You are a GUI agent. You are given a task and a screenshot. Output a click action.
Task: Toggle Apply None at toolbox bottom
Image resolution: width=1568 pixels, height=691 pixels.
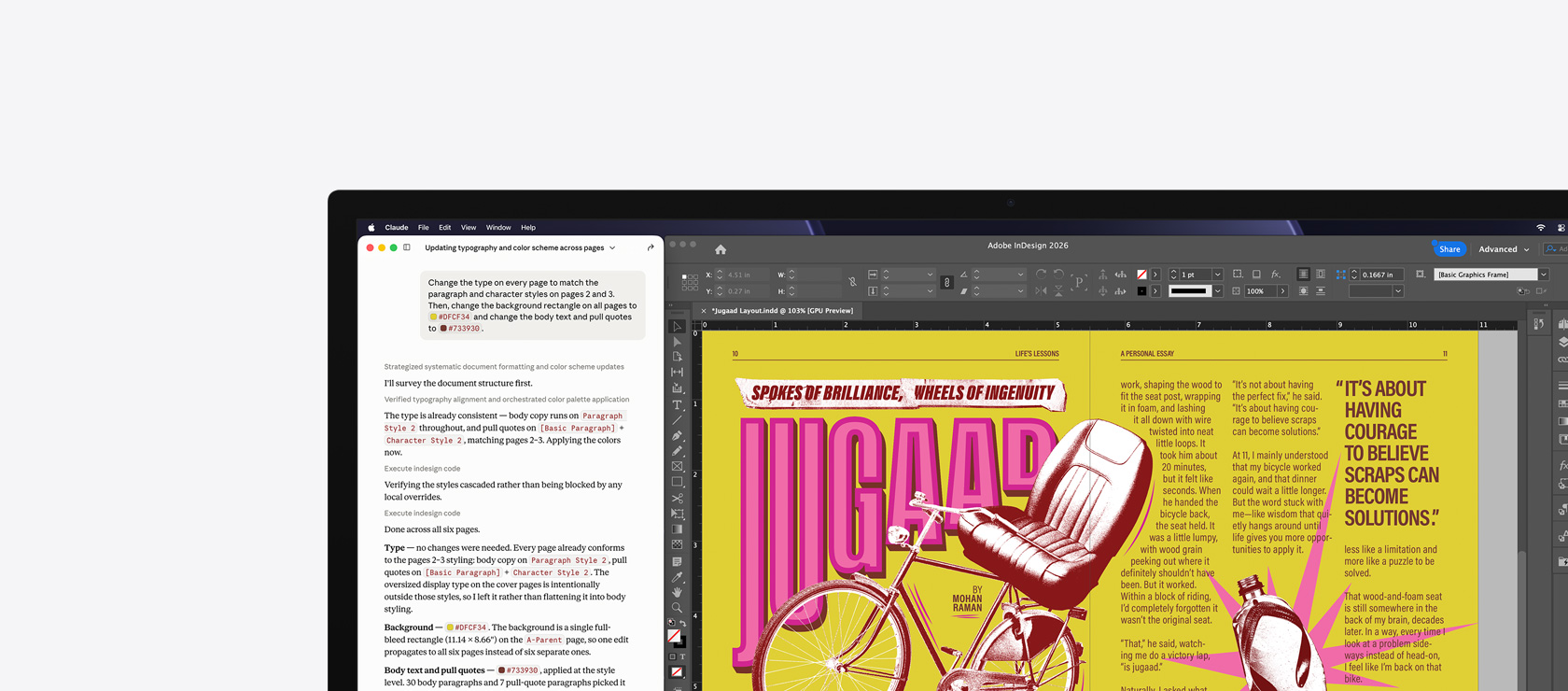(677, 672)
